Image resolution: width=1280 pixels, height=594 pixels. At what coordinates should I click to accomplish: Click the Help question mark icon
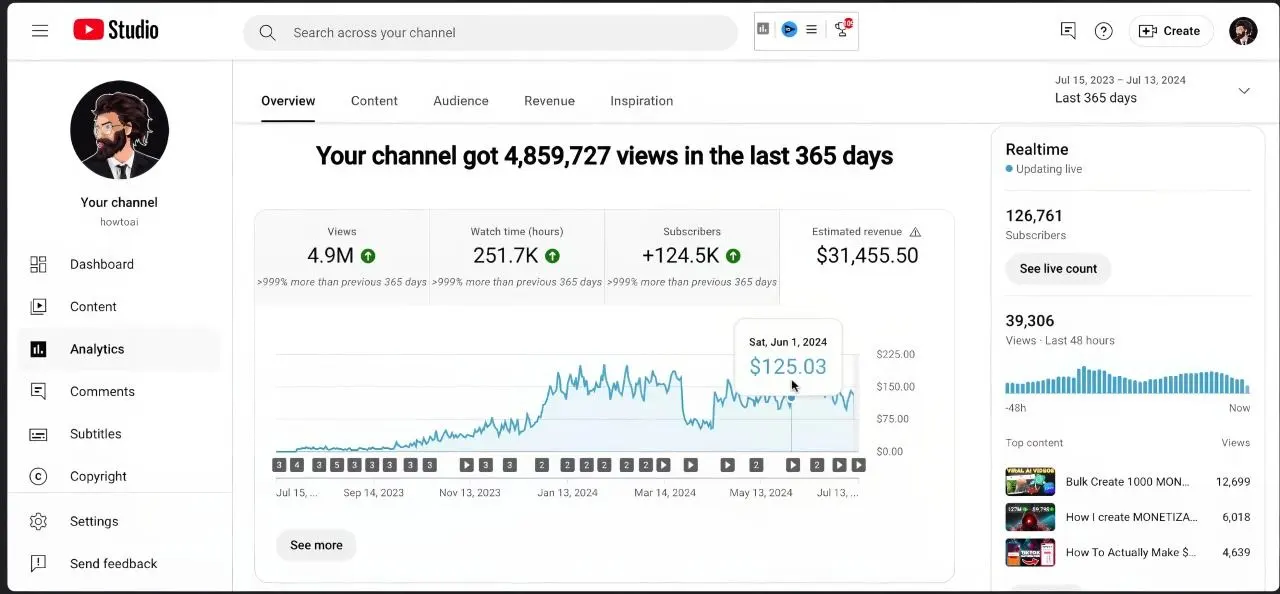point(1103,31)
